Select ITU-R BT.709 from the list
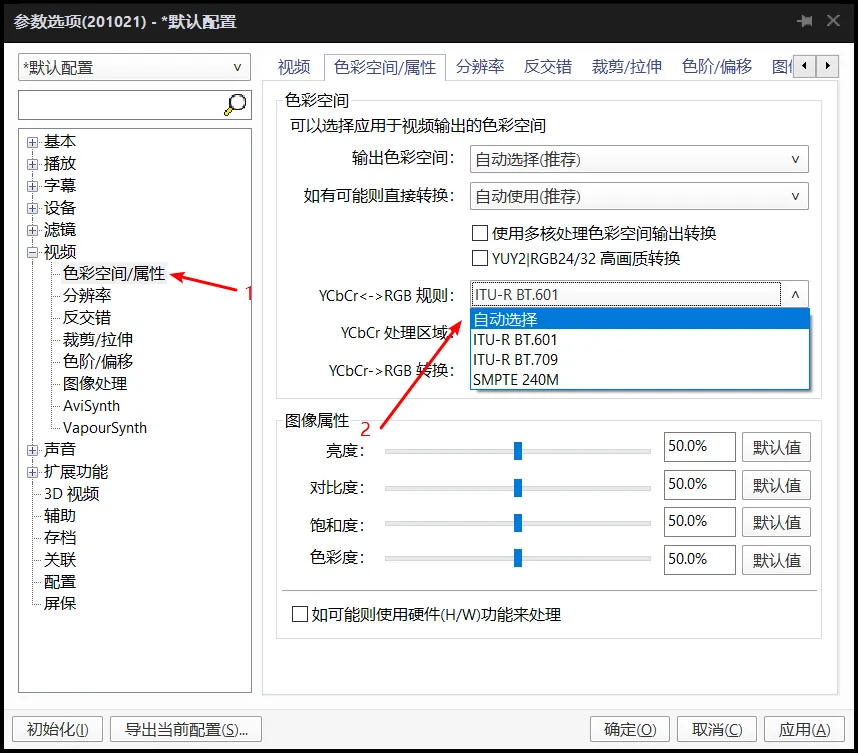858x753 pixels. tap(515, 359)
